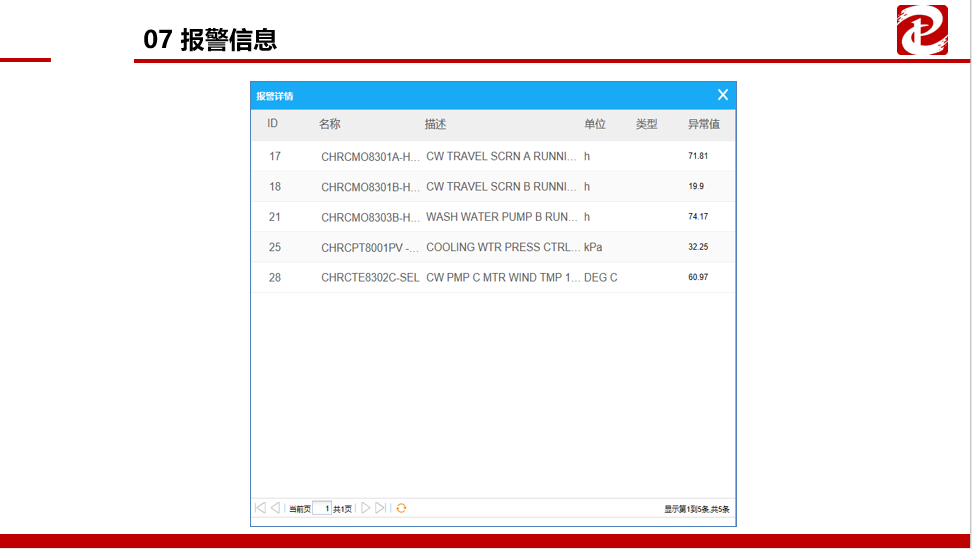Sort by 描述 column header

pyautogui.click(x=435, y=124)
